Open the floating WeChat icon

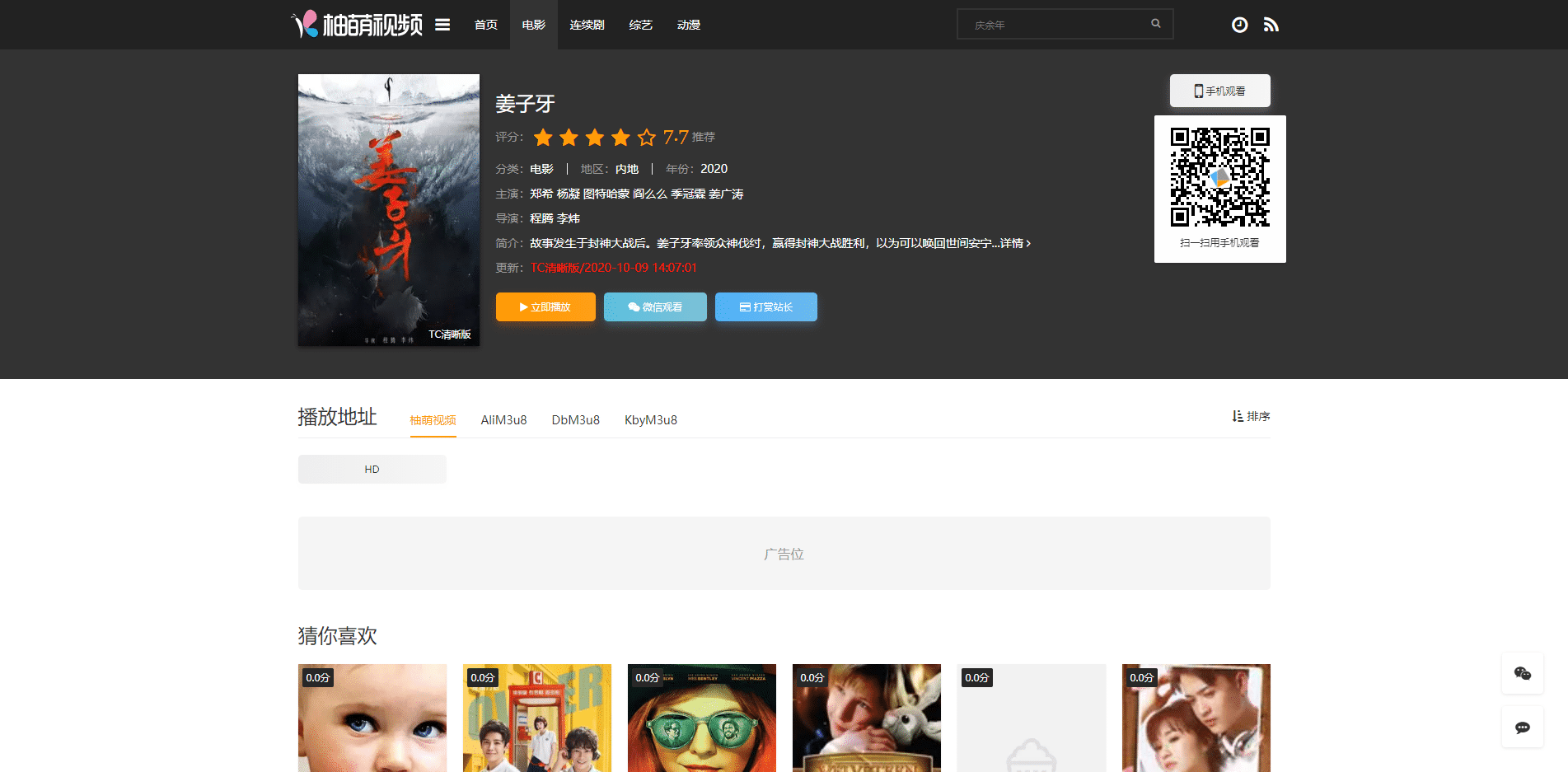[1523, 673]
